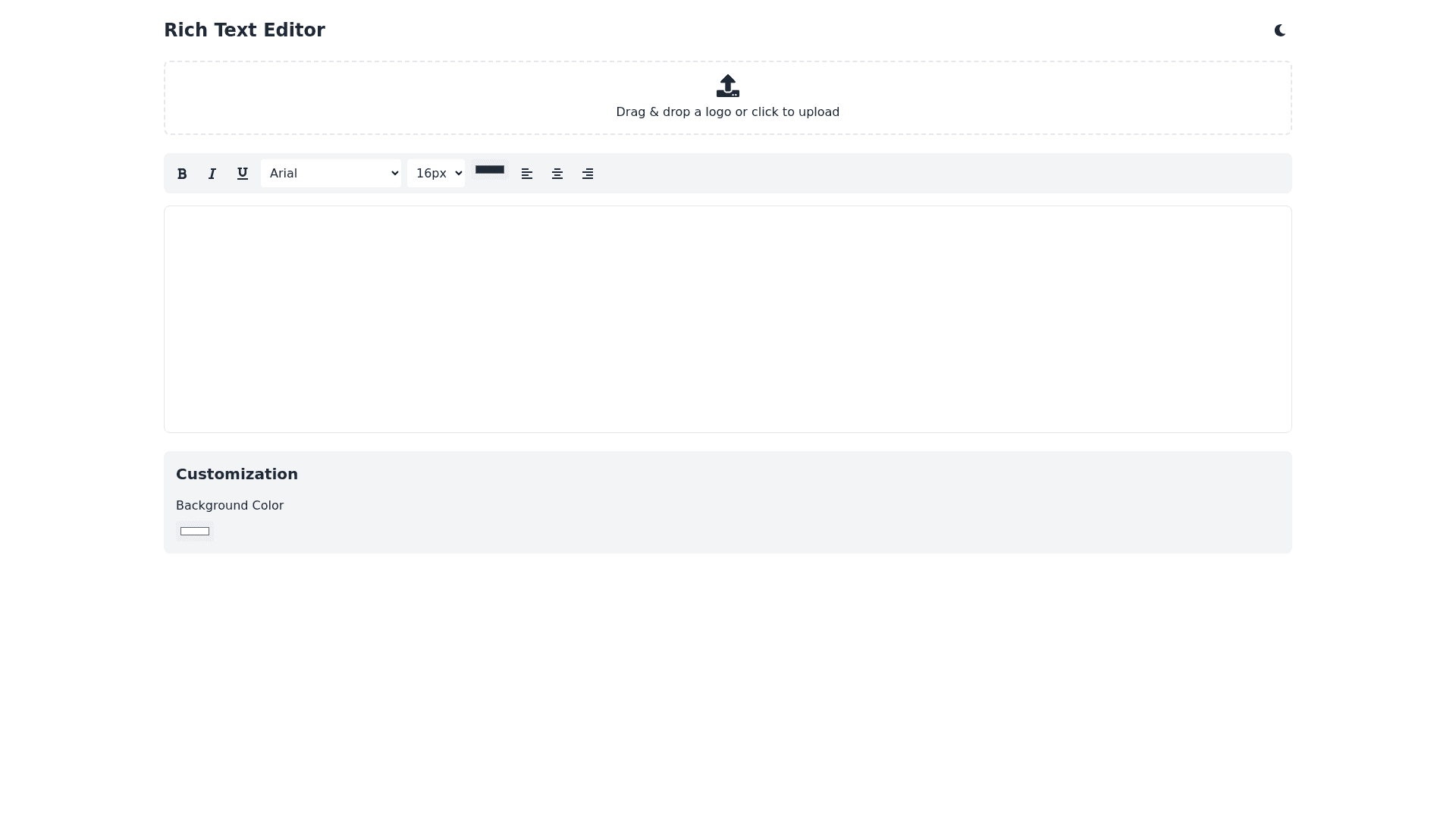Image resolution: width=1456 pixels, height=819 pixels.
Task: Toggle underline formatting
Action: (x=243, y=174)
